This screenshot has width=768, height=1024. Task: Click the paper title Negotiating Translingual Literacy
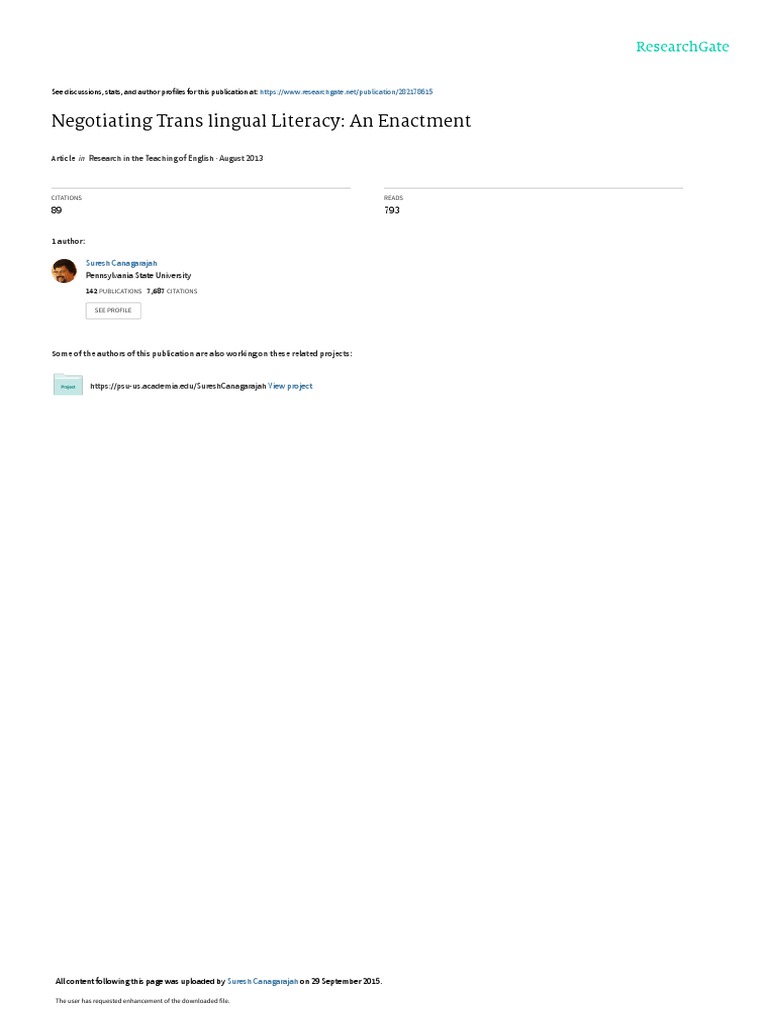pyautogui.click(x=261, y=121)
